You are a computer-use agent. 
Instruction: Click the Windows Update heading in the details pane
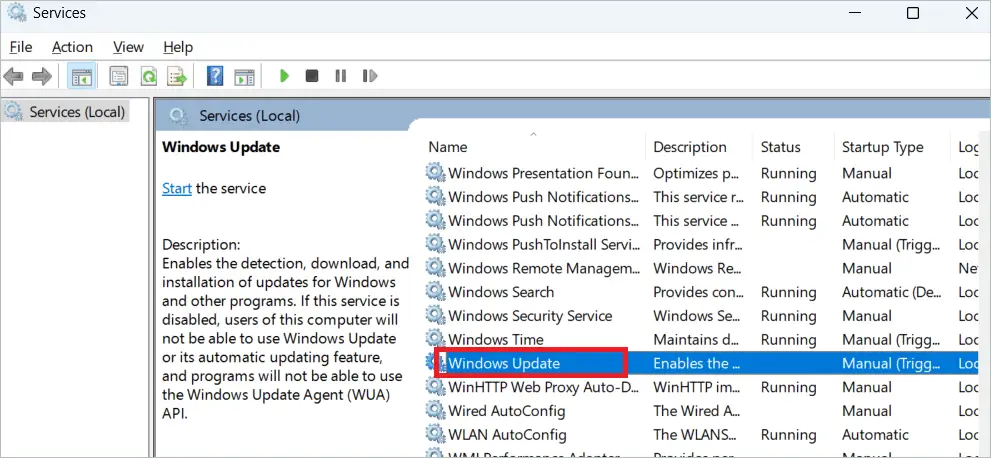221,147
